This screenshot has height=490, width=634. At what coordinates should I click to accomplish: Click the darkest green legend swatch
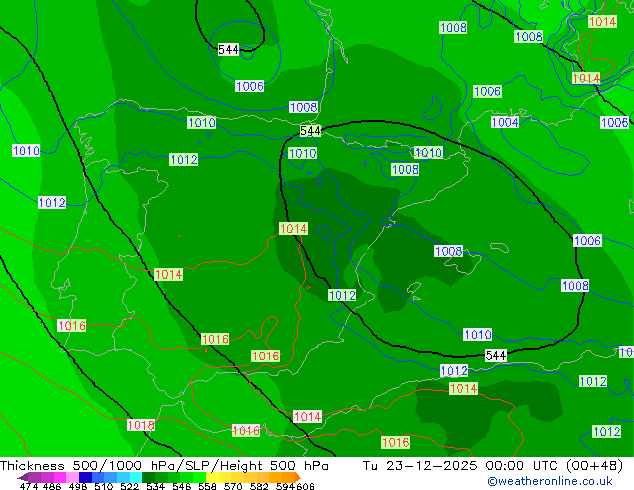tap(148, 477)
